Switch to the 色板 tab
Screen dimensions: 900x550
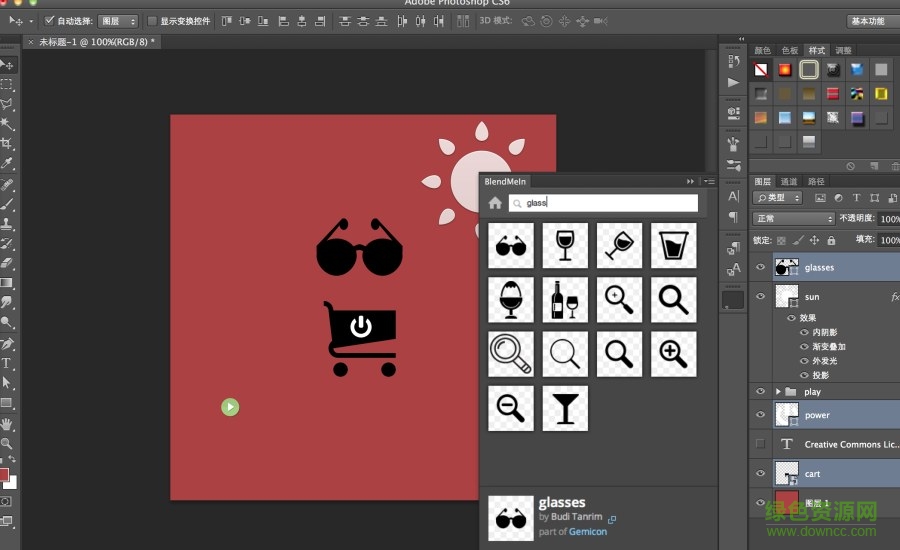point(790,50)
